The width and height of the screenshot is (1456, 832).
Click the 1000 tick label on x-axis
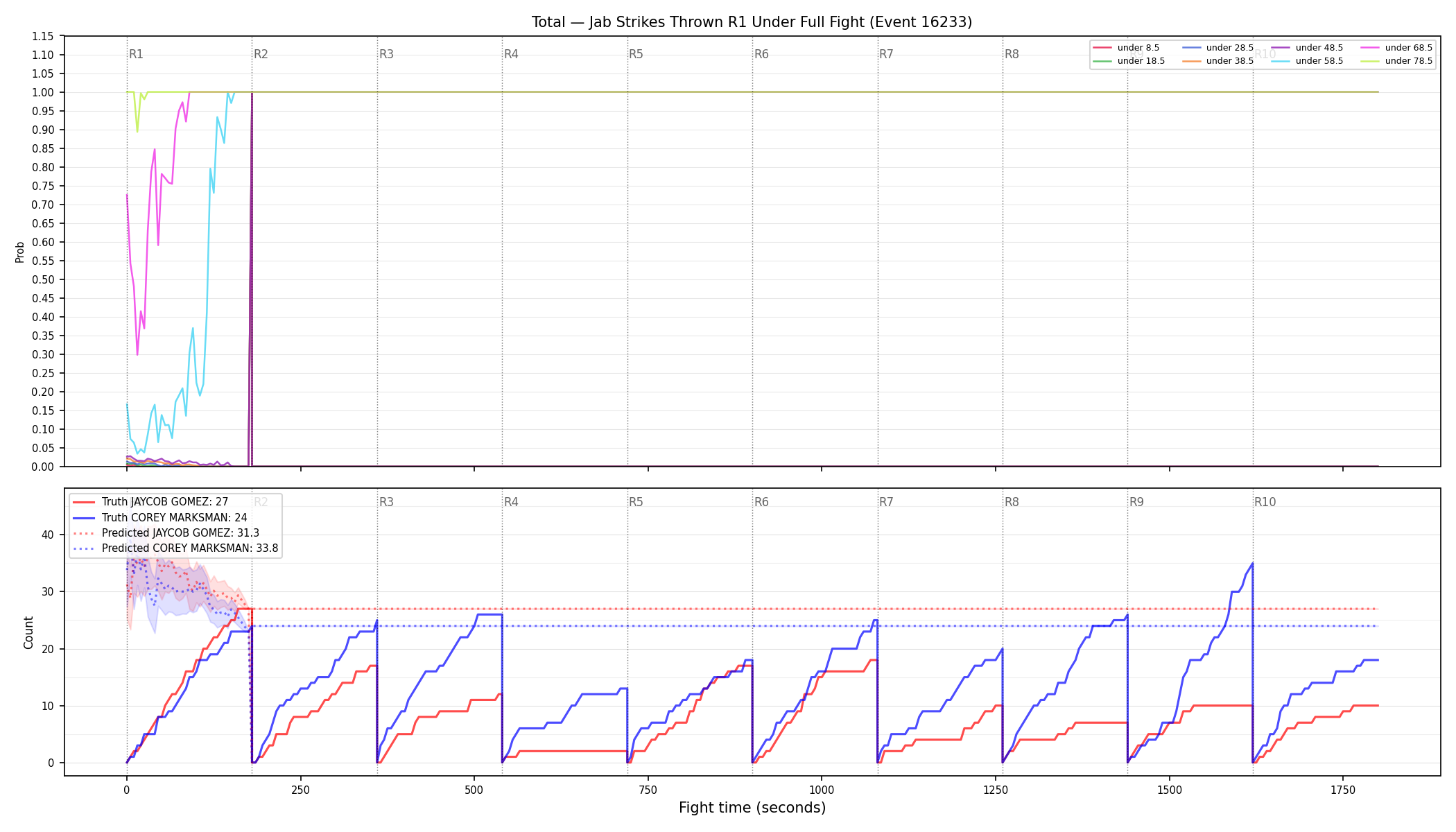coord(822,790)
